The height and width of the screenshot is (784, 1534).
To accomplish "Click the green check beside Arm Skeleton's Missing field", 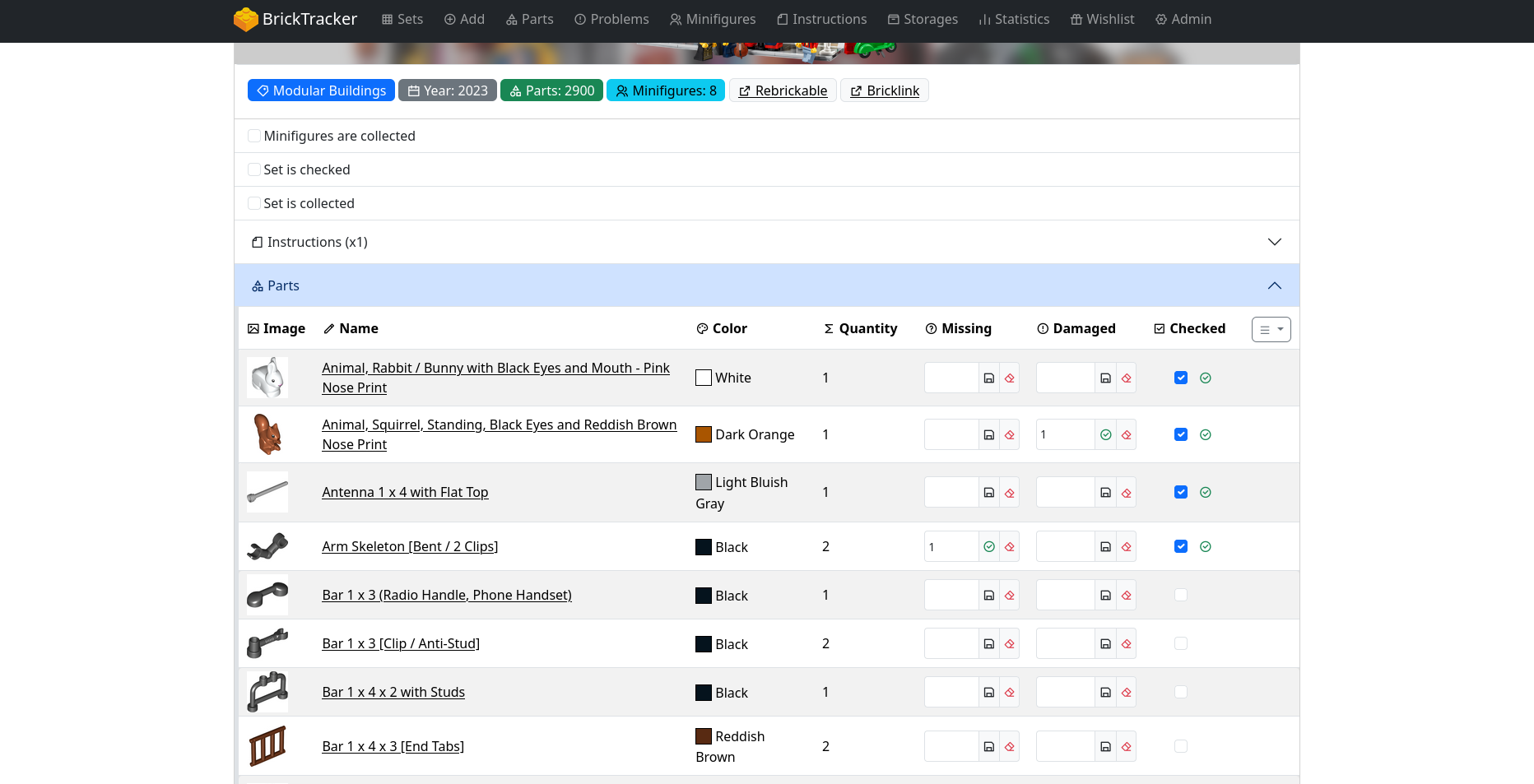I will point(989,547).
